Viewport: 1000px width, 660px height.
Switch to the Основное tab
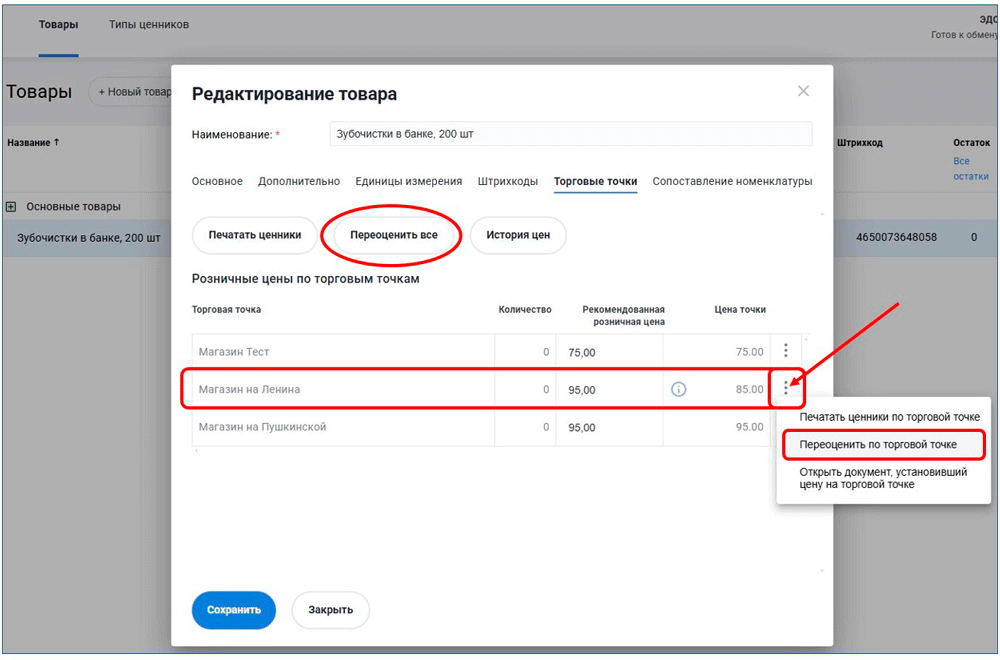click(x=217, y=181)
